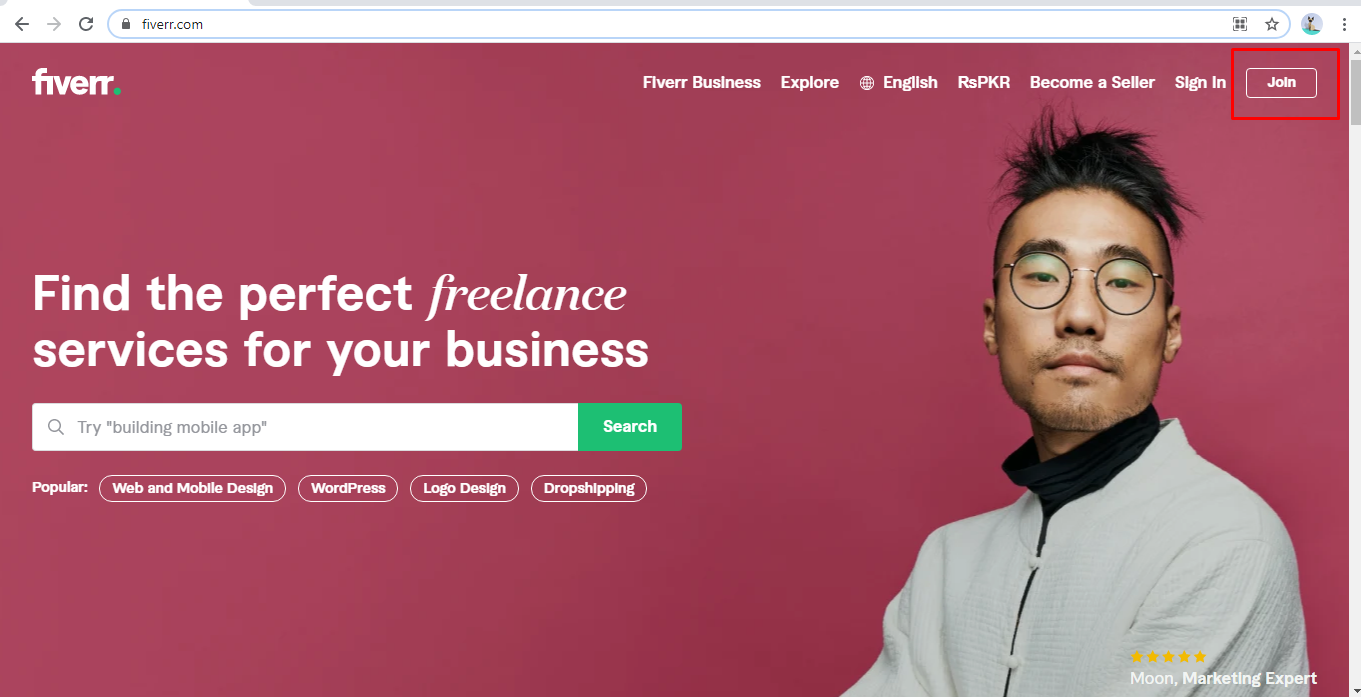Open the Explore menu item
This screenshot has height=697, width=1361.
[x=810, y=83]
